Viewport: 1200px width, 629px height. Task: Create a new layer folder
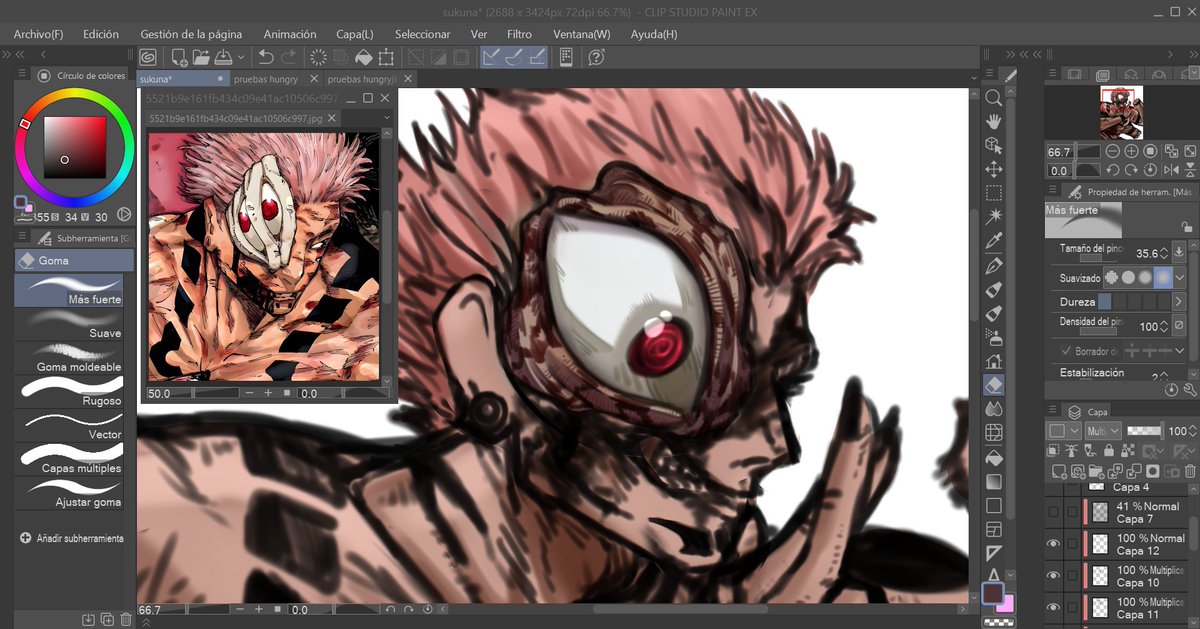[x=1095, y=470]
